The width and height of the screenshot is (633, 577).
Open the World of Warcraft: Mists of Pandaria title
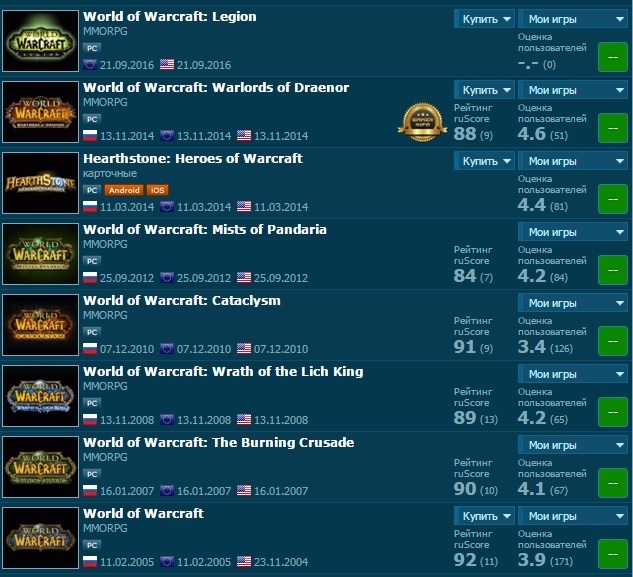pos(205,229)
